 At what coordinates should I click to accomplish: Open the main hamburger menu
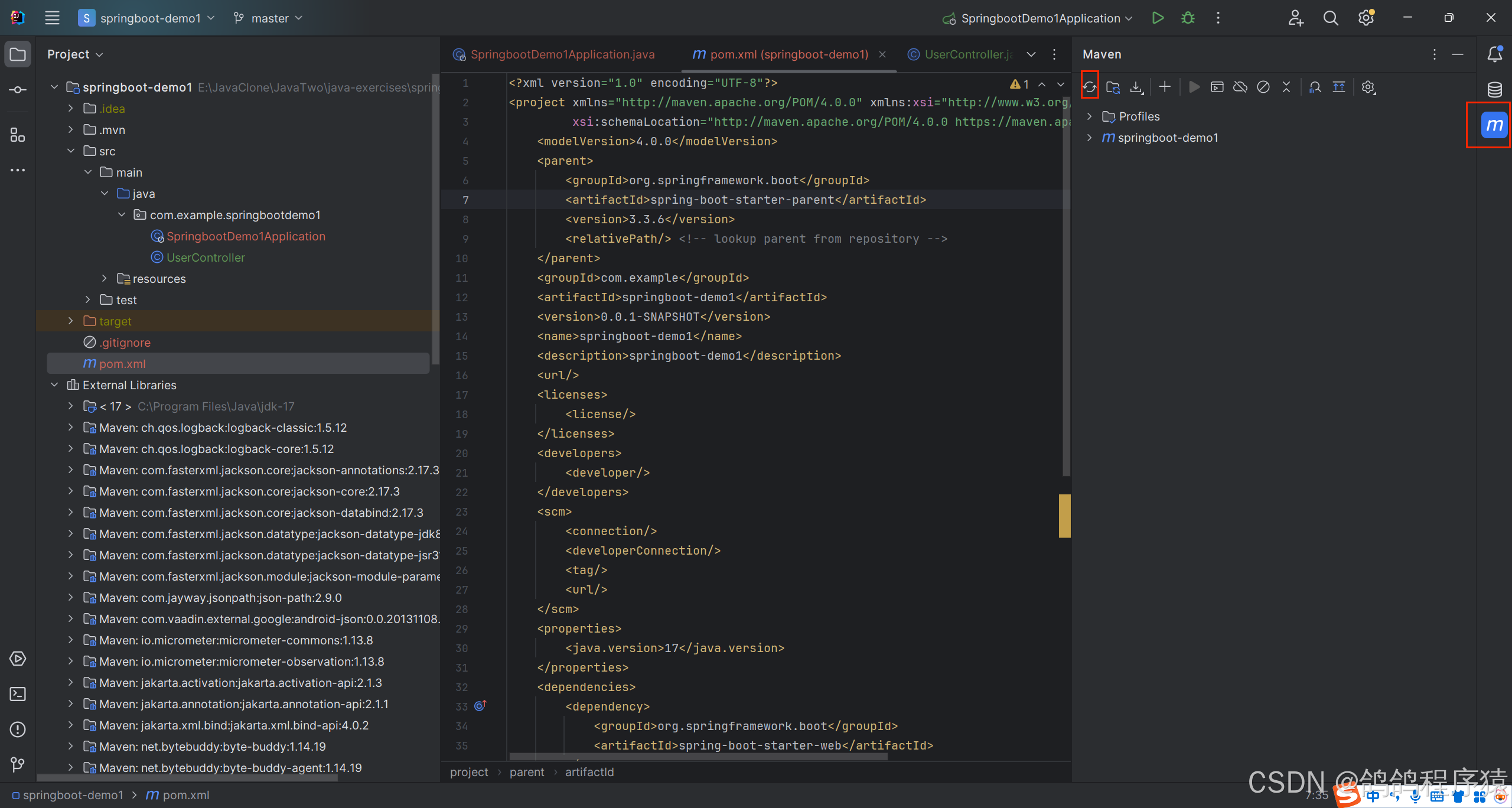tap(52, 18)
